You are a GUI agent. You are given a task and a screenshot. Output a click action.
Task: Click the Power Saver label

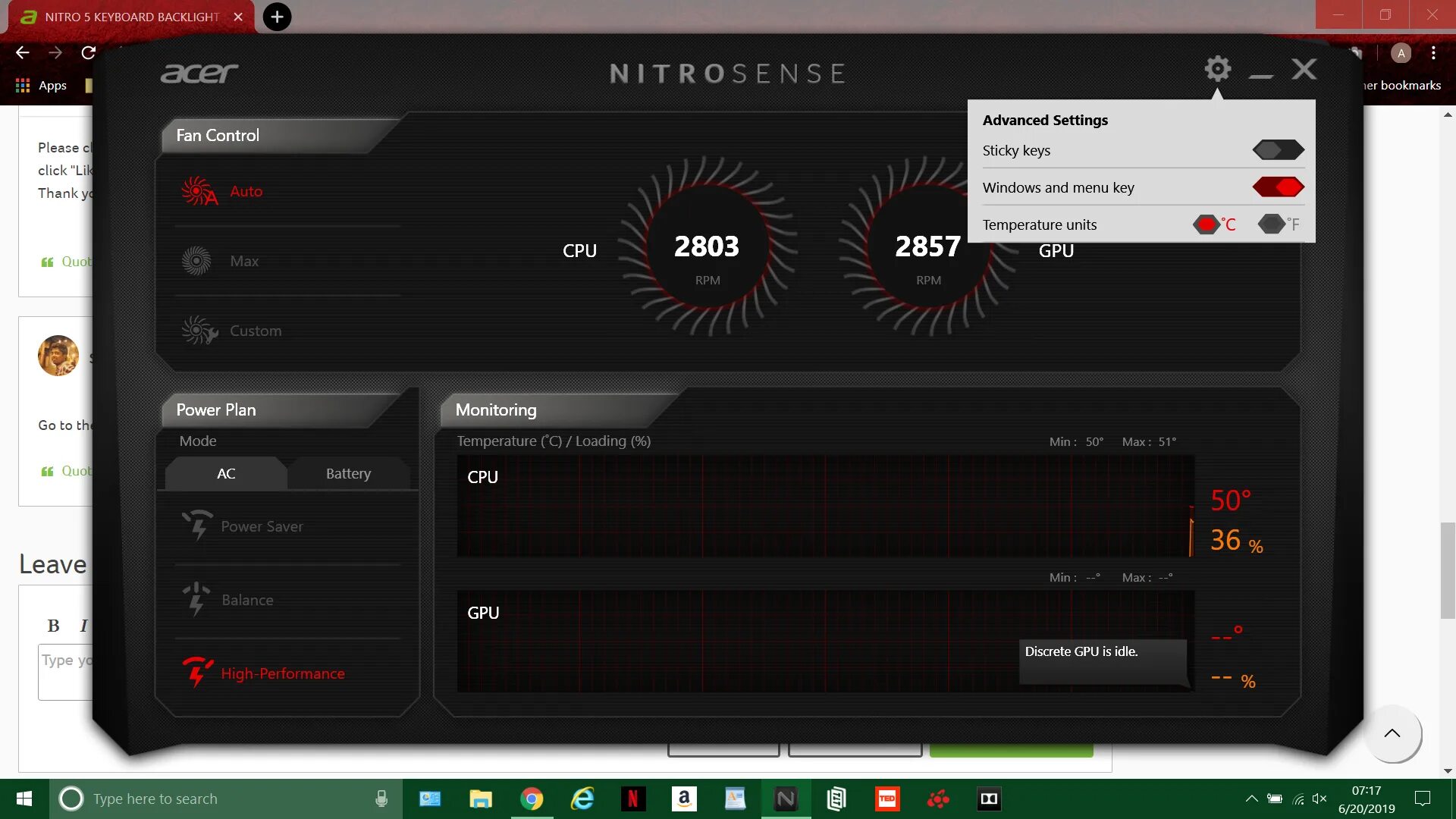(x=262, y=526)
